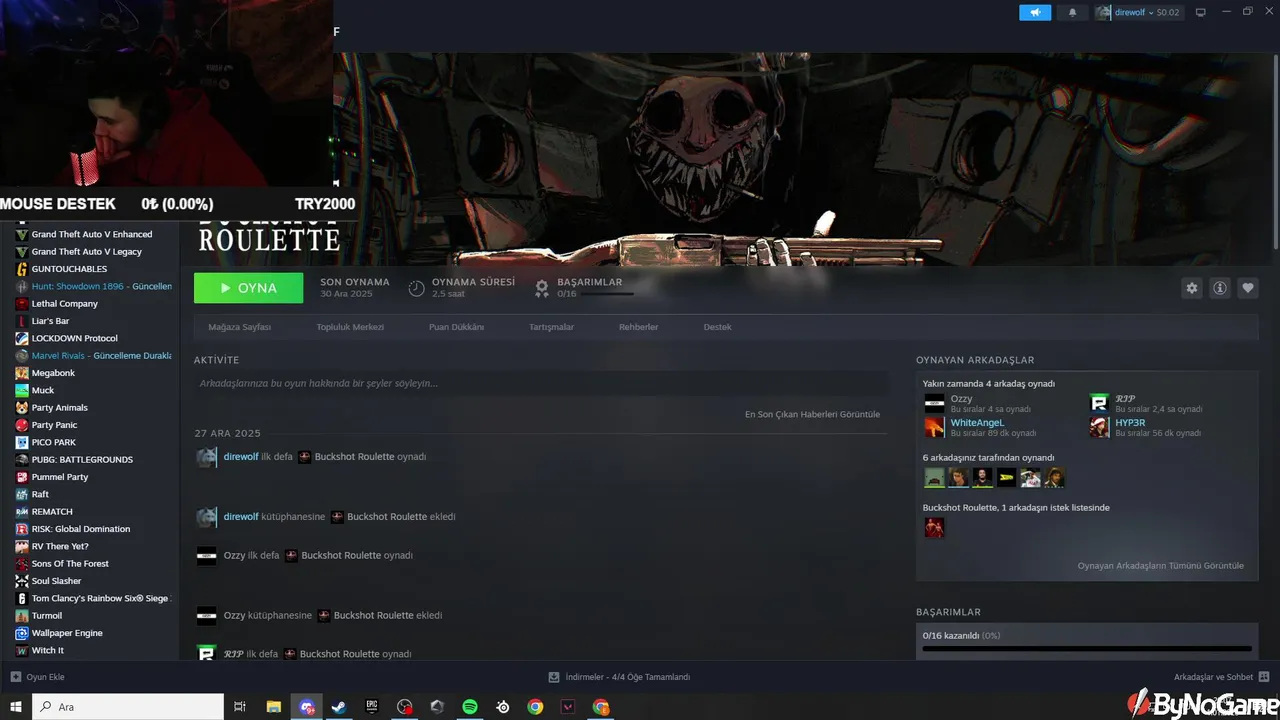Screen dimensions: 1280x720
Task: Expand the direwolf account dropdown
Action: click(x=1138, y=12)
